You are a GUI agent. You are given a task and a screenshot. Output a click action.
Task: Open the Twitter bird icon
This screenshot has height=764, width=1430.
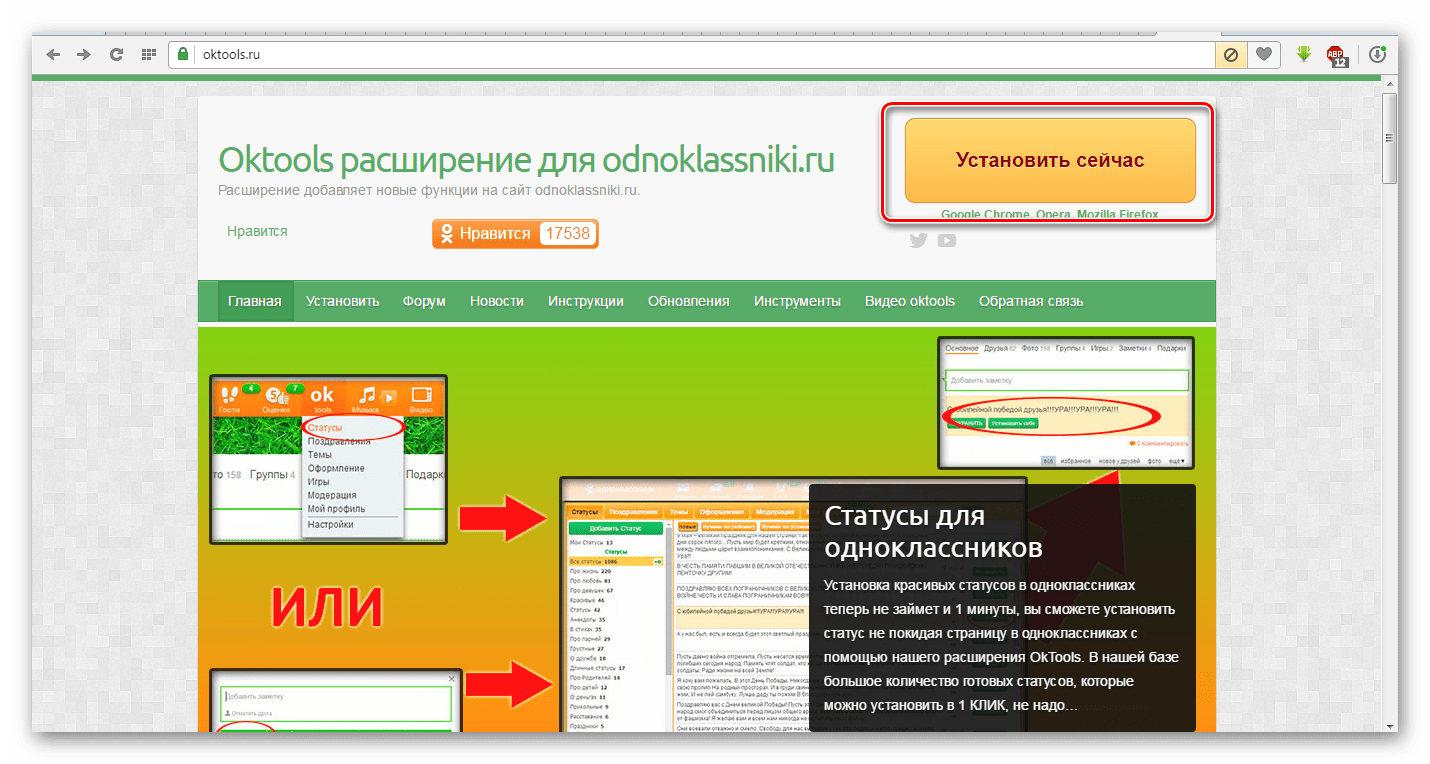pos(918,240)
